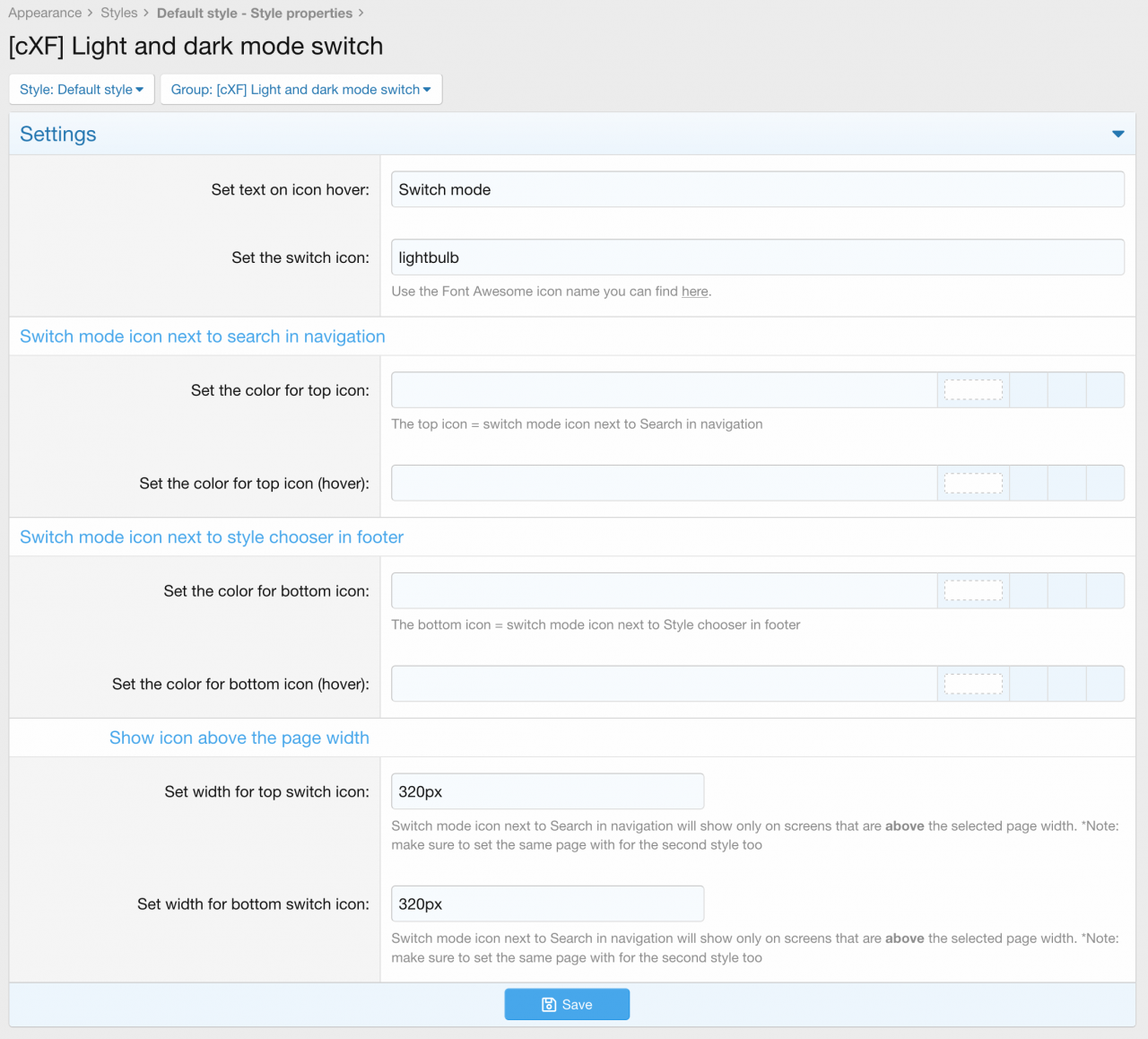Image resolution: width=1148 pixels, height=1039 pixels.
Task: Pick color via bottom icon swatch
Action: click(973, 591)
